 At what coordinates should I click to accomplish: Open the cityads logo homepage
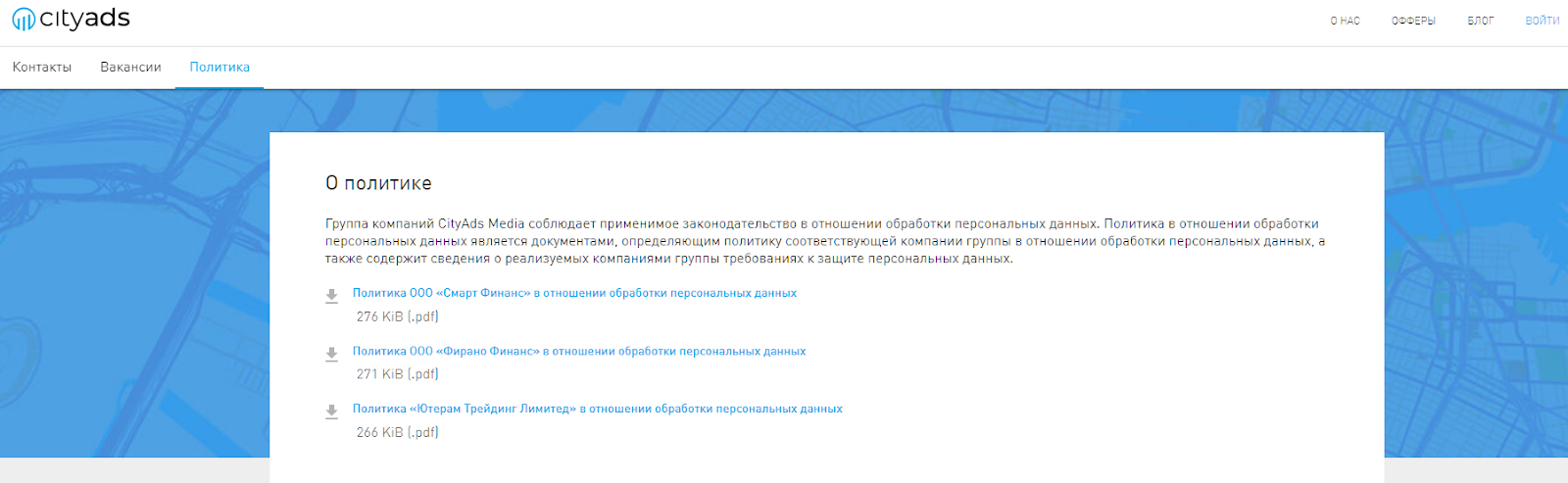71,19
